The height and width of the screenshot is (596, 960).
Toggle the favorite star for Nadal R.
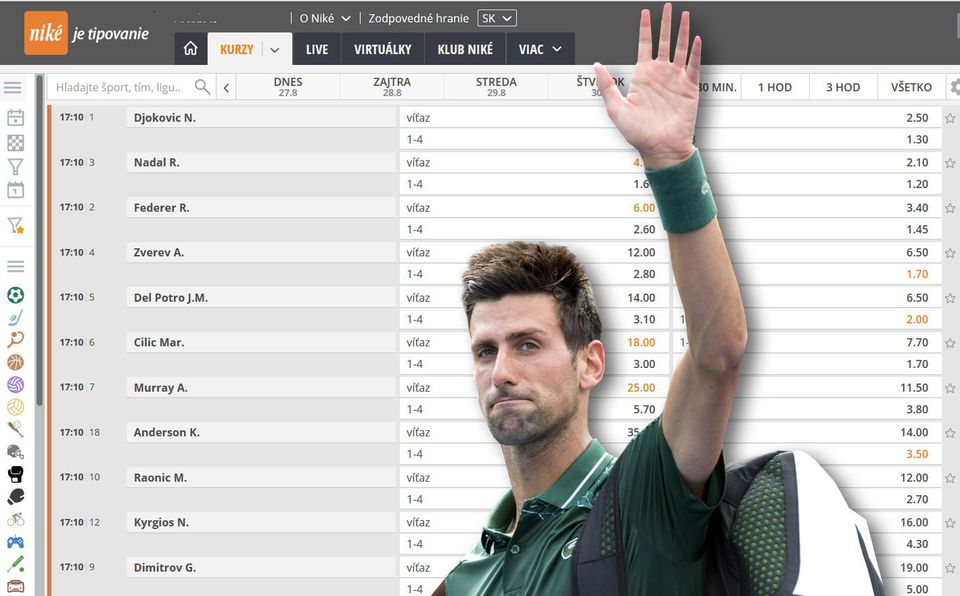950,163
